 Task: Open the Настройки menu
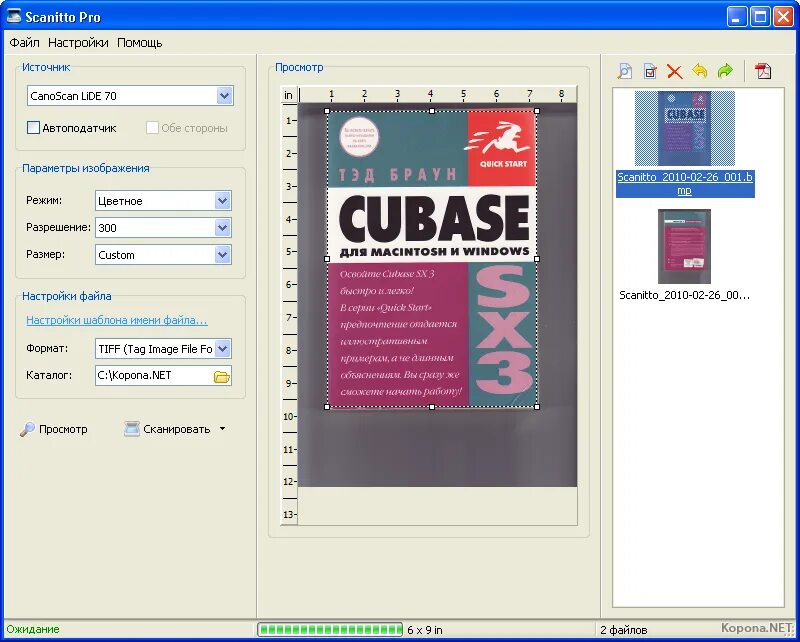pyautogui.click(x=78, y=43)
